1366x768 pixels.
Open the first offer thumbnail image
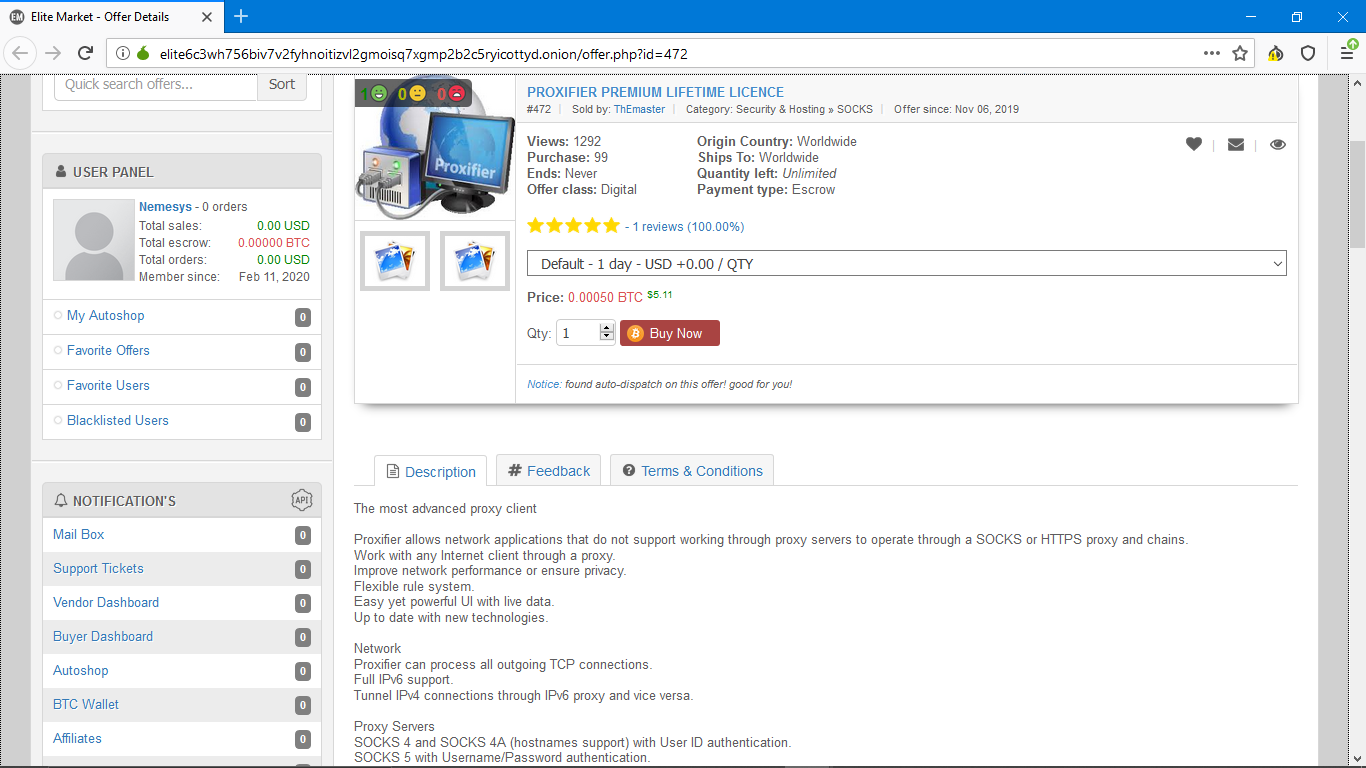pos(395,261)
